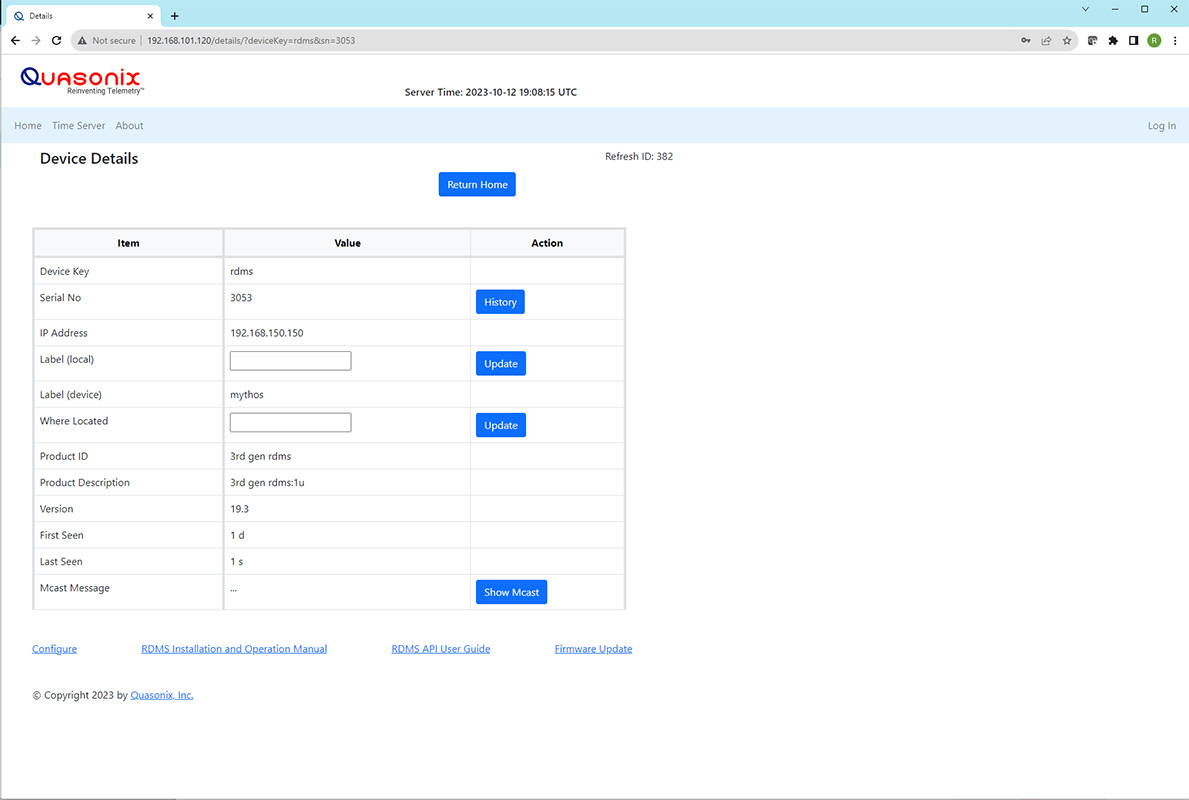Bookmark this page with the star icon

click(1067, 41)
